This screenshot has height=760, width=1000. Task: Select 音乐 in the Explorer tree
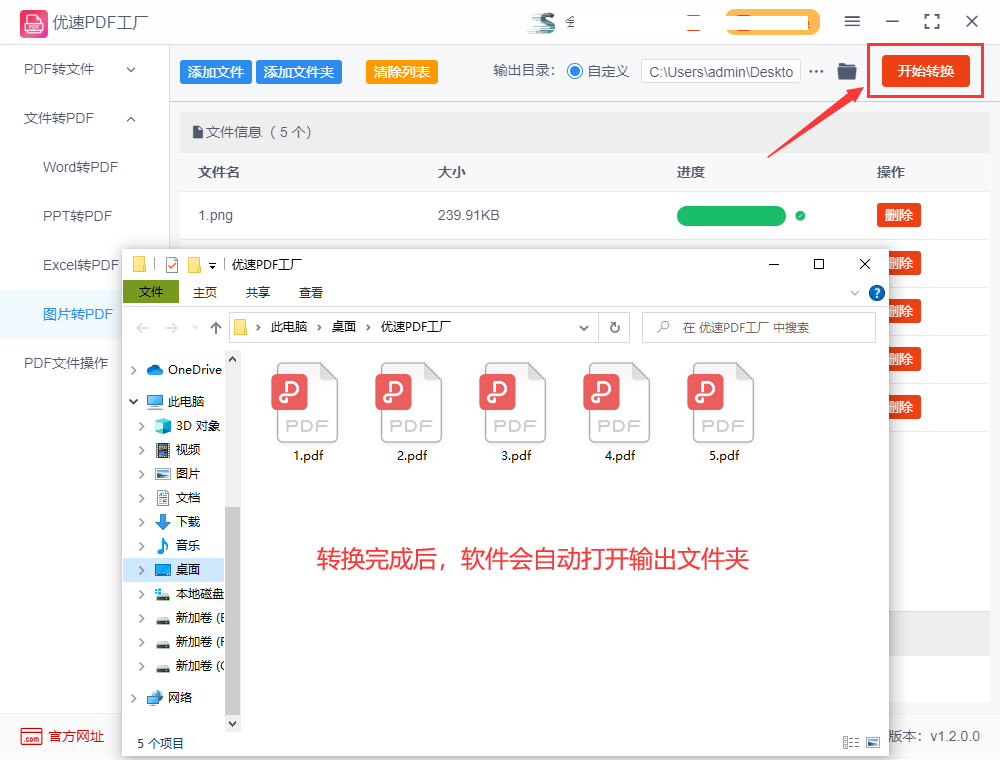point(188,546)
